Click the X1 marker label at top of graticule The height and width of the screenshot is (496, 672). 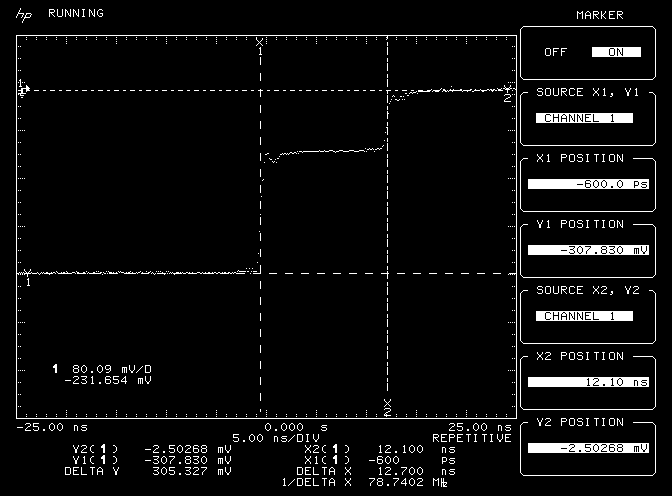coord(260,41)
